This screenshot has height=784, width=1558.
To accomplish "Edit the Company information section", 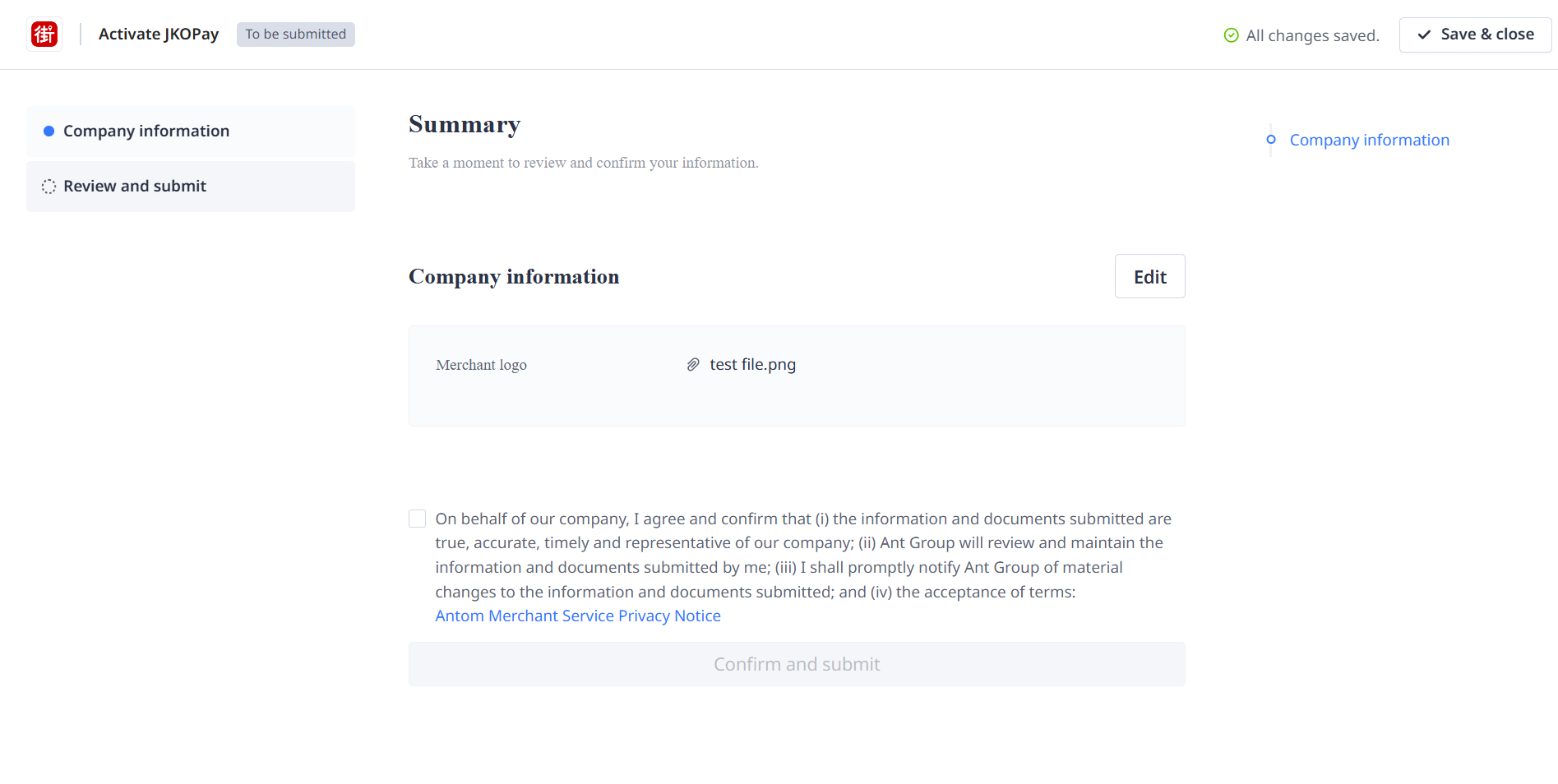I will point(1149,277).
